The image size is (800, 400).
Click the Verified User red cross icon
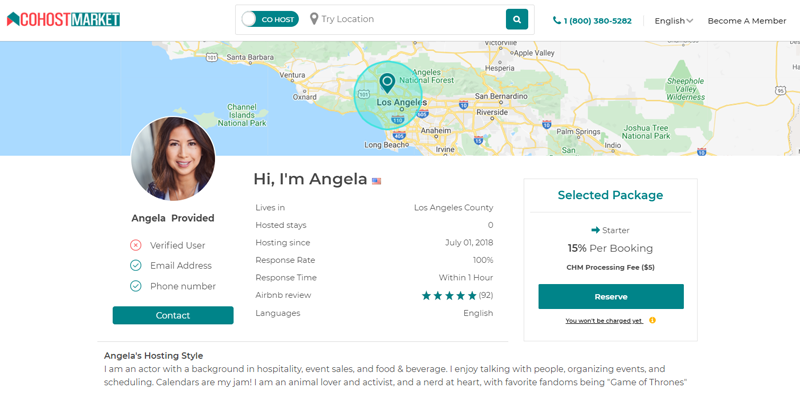[x=135, y=245]
